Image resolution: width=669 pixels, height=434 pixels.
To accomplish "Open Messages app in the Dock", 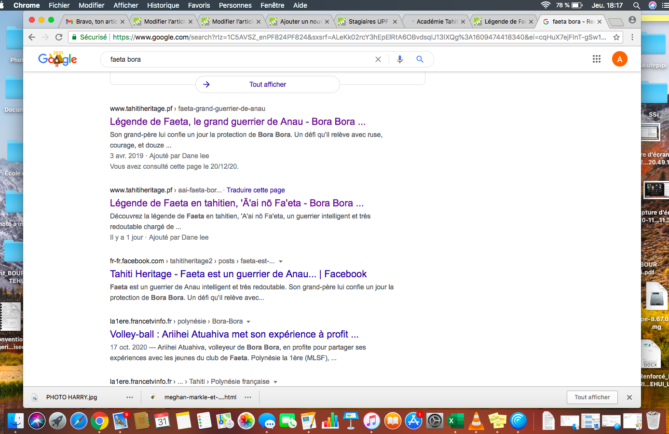I will 267,421.
